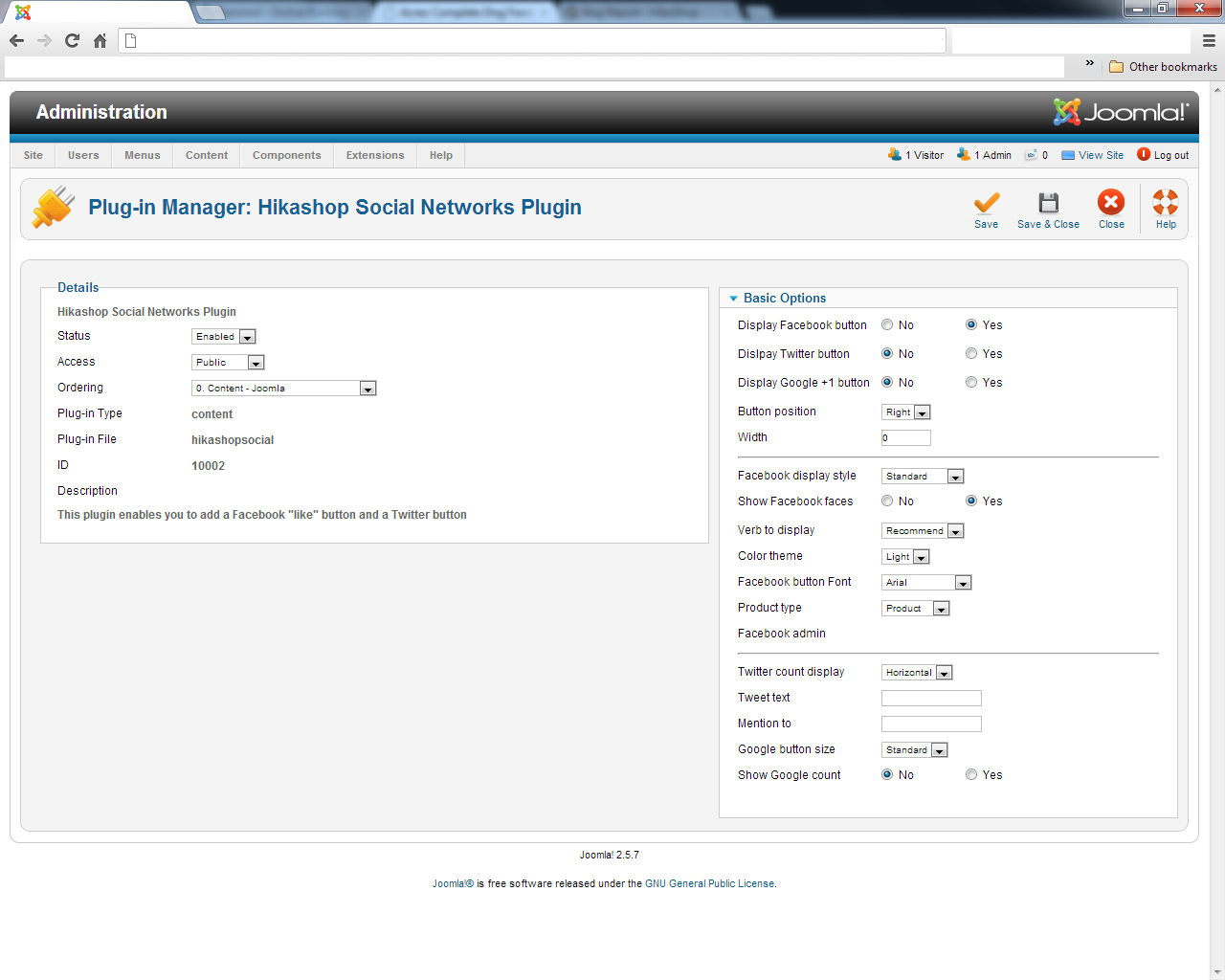Click the 1 Admin status icon
The width and height of the screenshot is (1225, 980).
point(964,154)
